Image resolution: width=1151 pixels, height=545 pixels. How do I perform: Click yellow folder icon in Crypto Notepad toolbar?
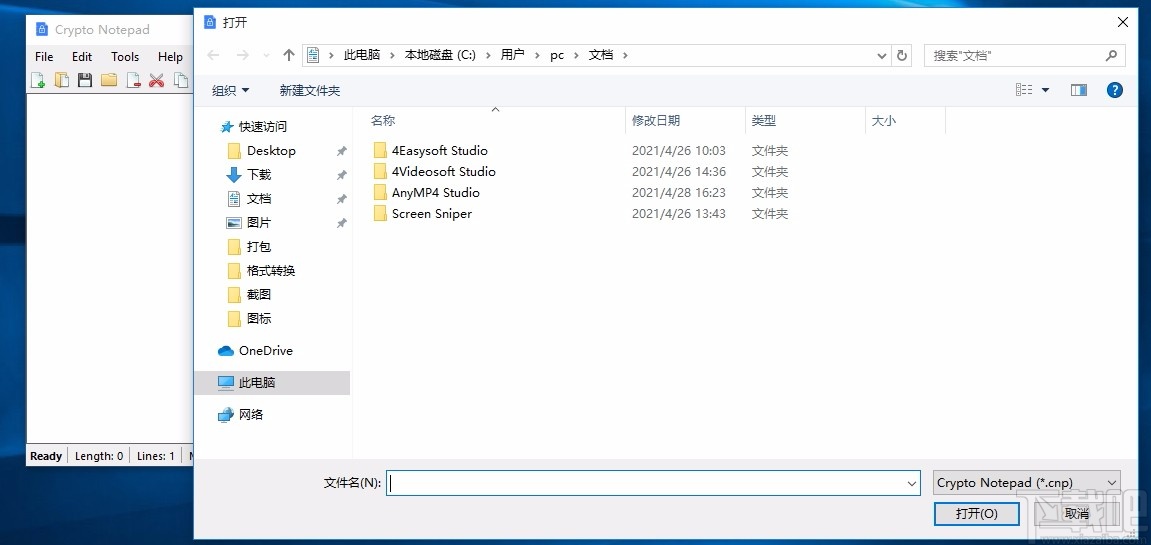click(109, 80)
